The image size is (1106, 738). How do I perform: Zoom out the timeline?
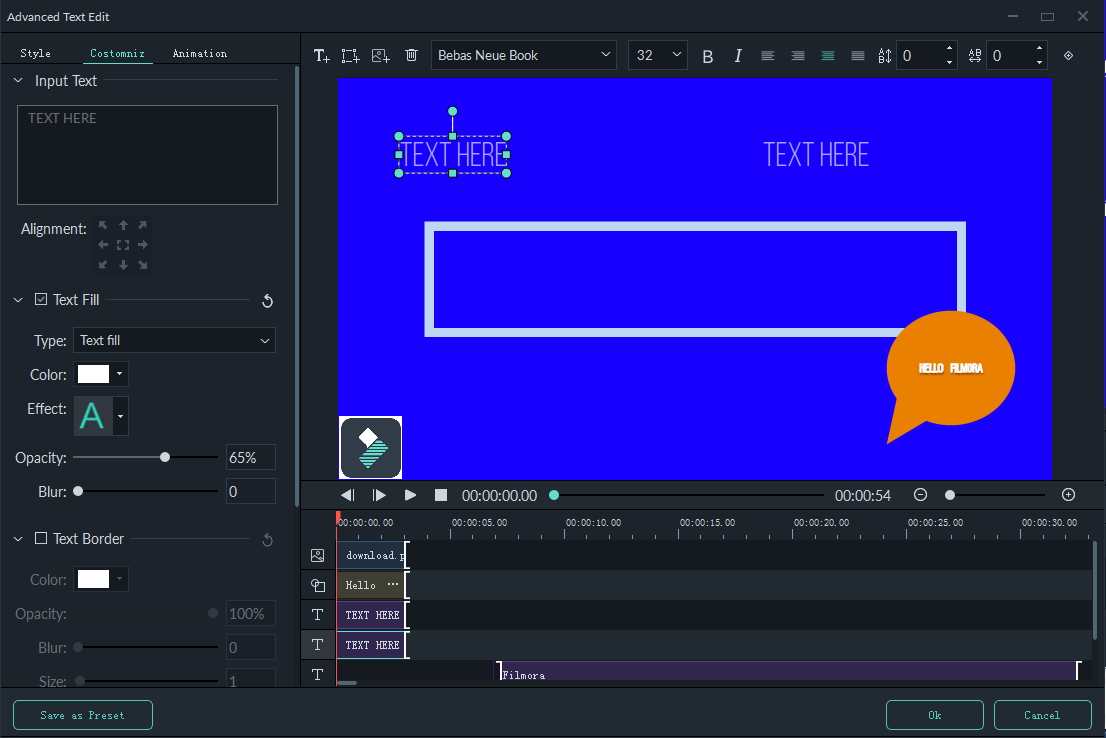click(x=920, y=495)
